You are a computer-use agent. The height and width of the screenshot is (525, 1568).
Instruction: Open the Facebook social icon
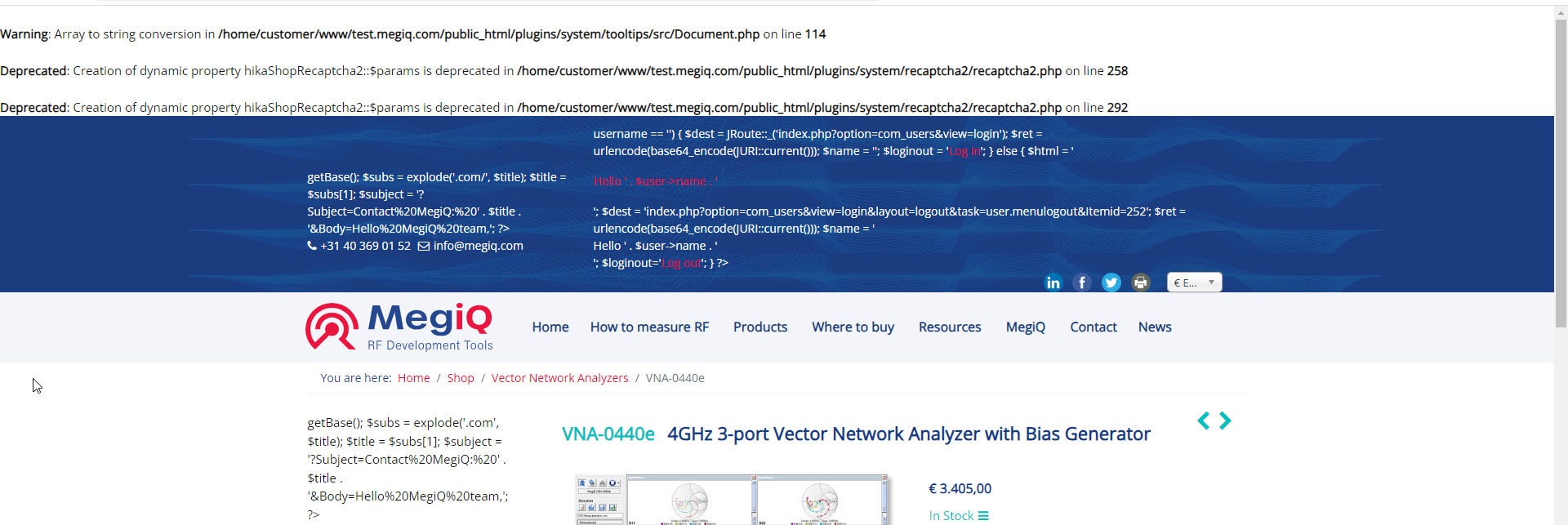[1082, 283]
